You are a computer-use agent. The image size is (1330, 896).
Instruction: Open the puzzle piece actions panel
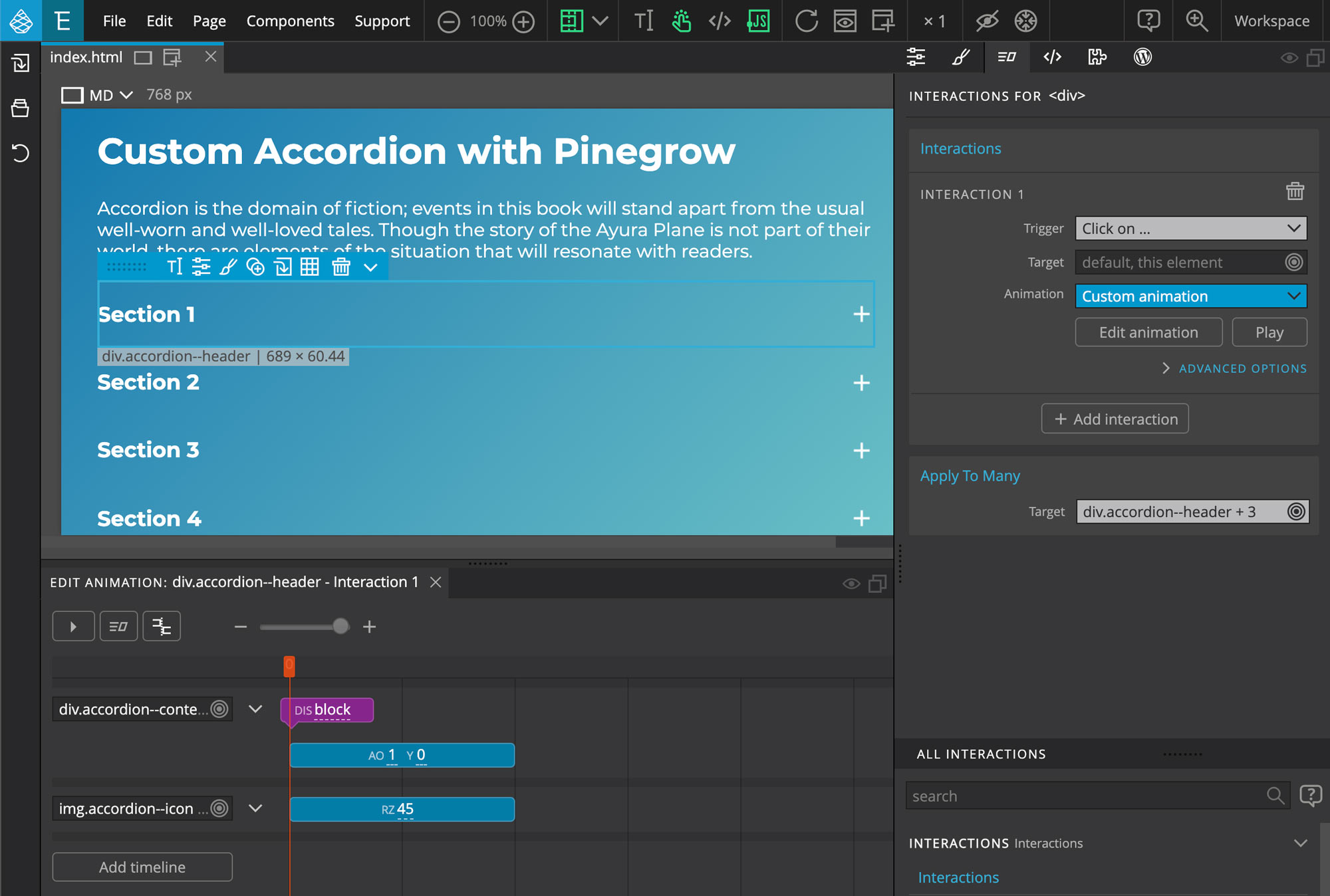tap(1097, 57)
